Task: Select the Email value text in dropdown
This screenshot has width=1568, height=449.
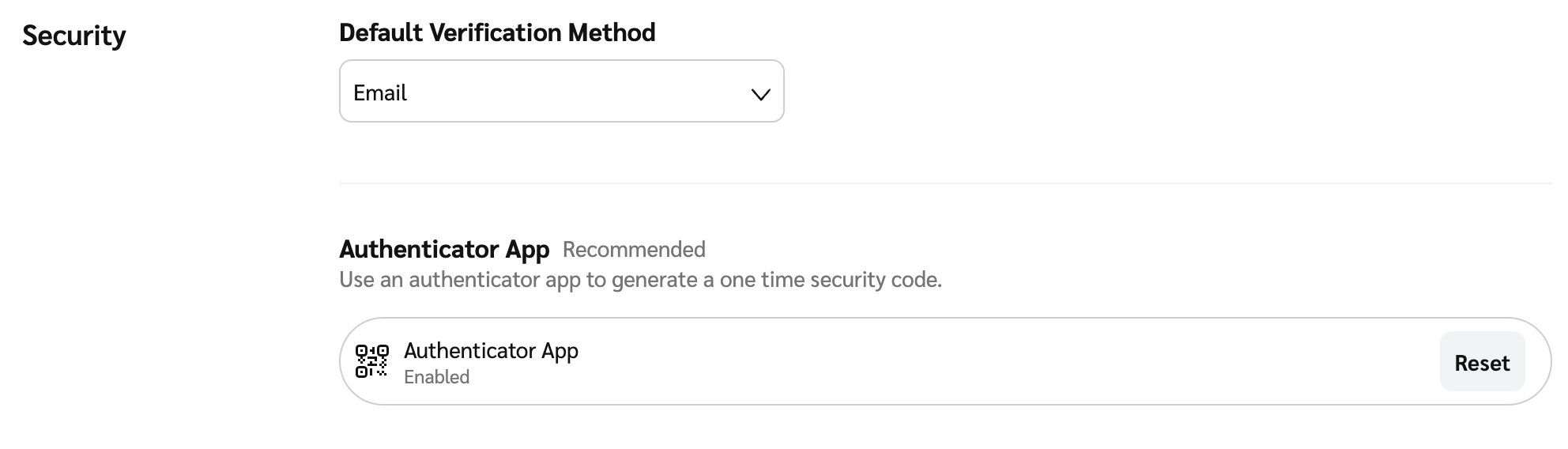Action: 380,93
